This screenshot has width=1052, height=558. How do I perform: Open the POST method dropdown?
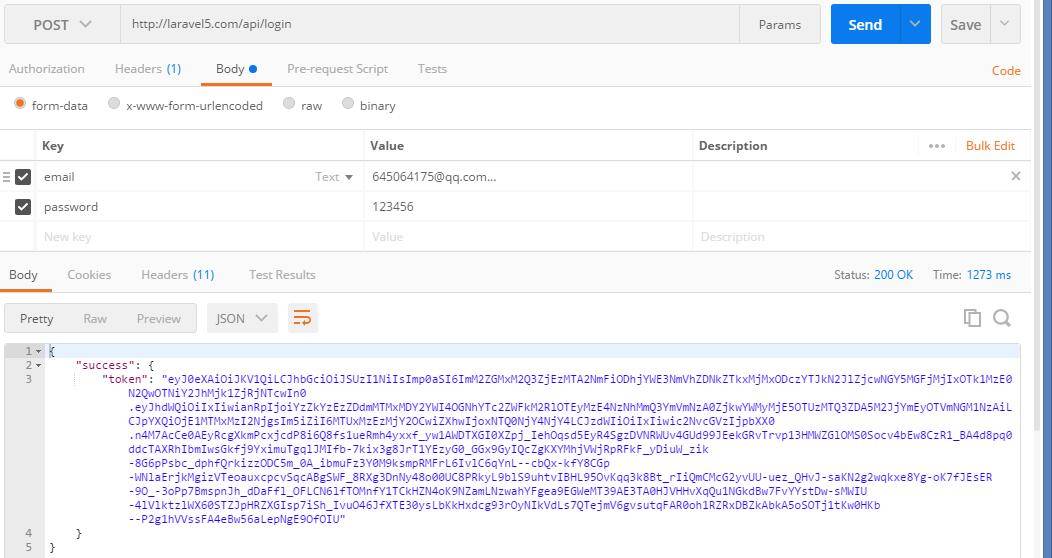pos(62,25)
